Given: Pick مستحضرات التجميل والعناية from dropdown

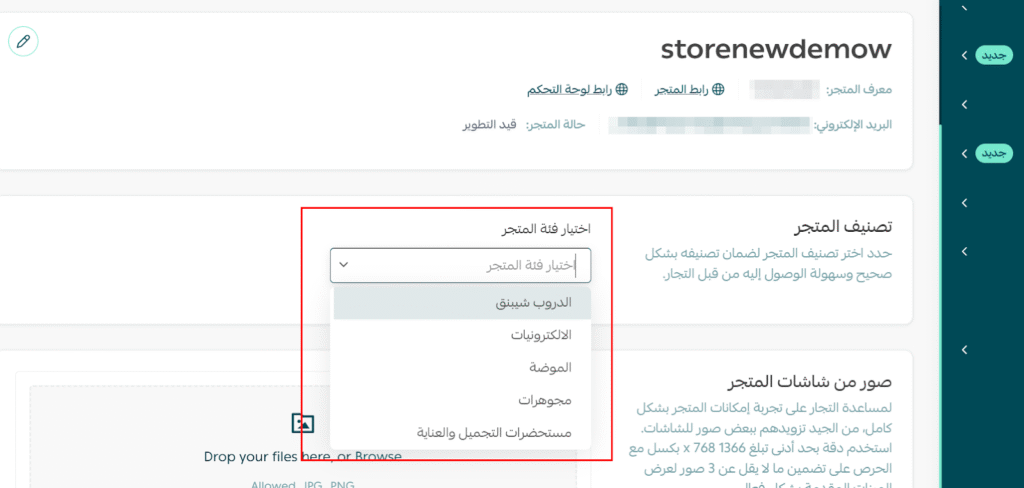Looking at the screenshot, I should [x=461, y=432].
